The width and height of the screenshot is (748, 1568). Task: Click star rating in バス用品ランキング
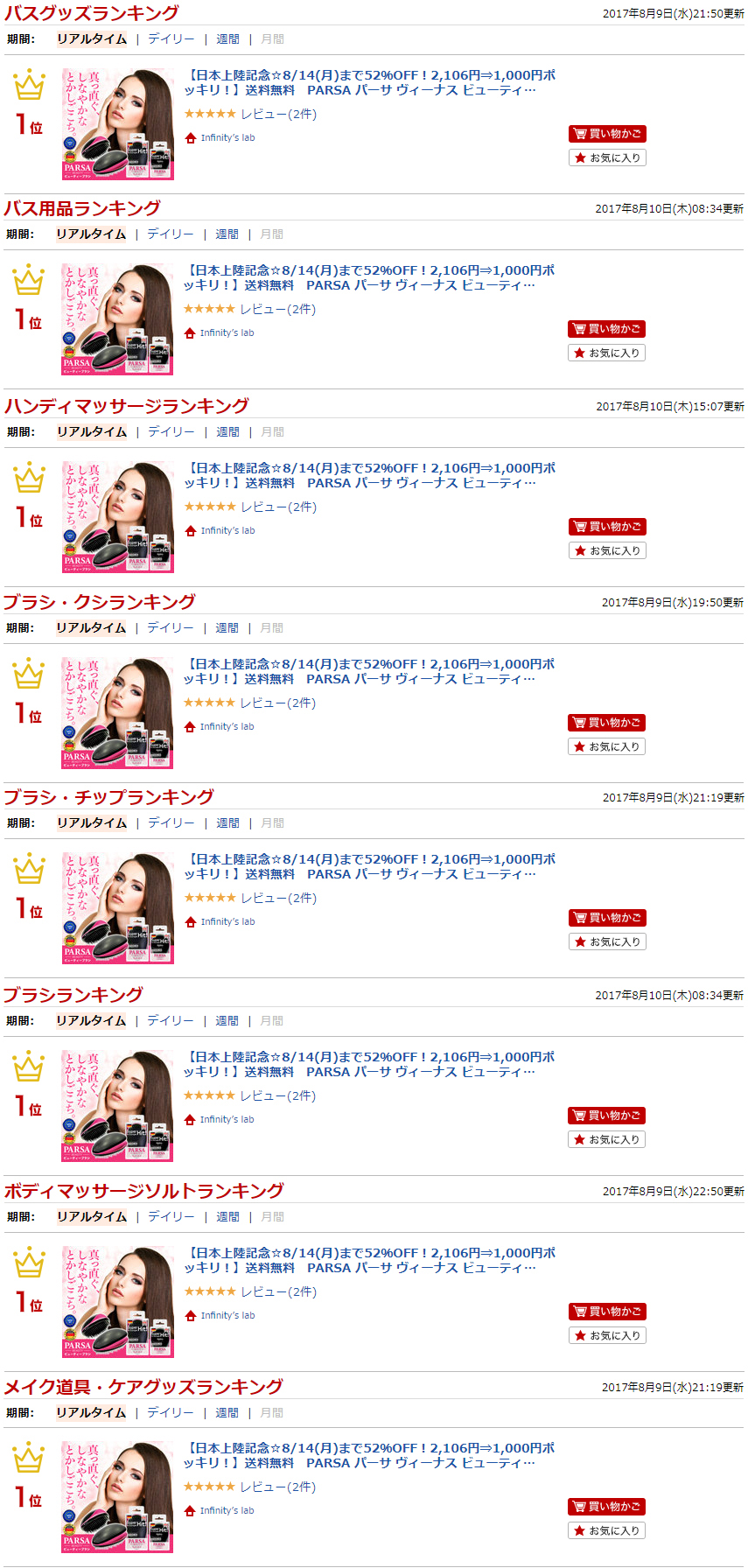(209, 309)
